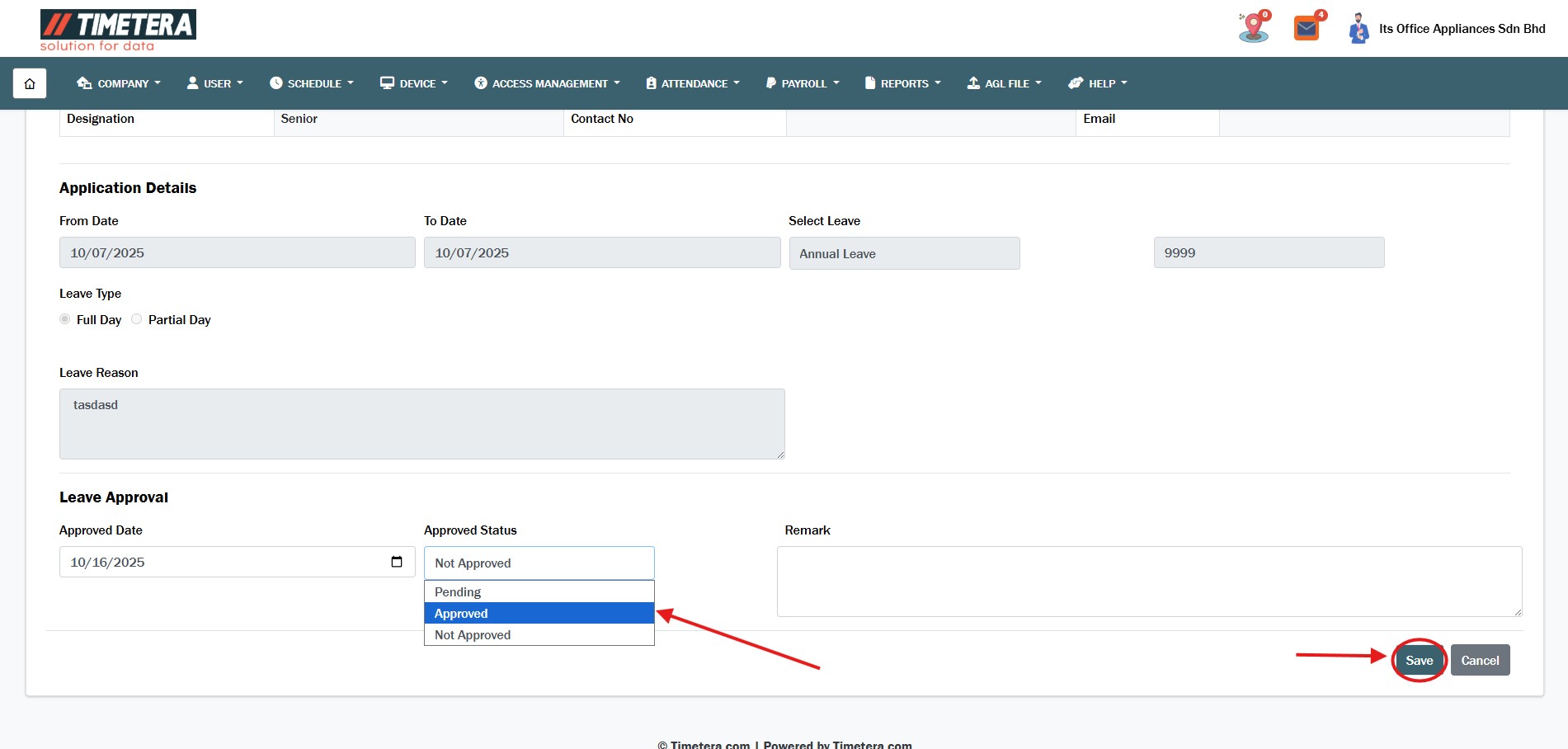Open calendar picker in Approved Date
The height and width of the screenshot is (749, 1568).
[397, 562]
